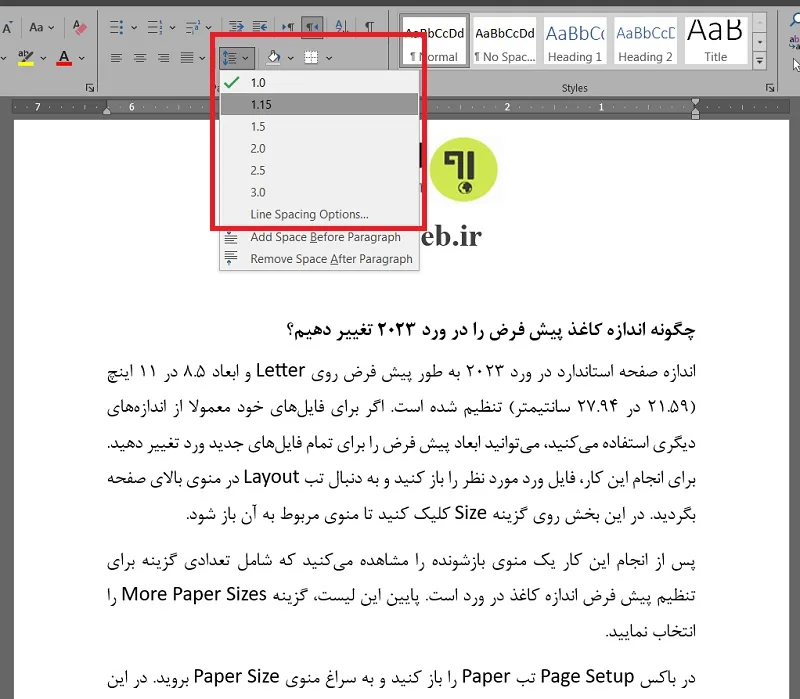
Task: Select line spacing 2.0
Action: [x=319, y=148]
